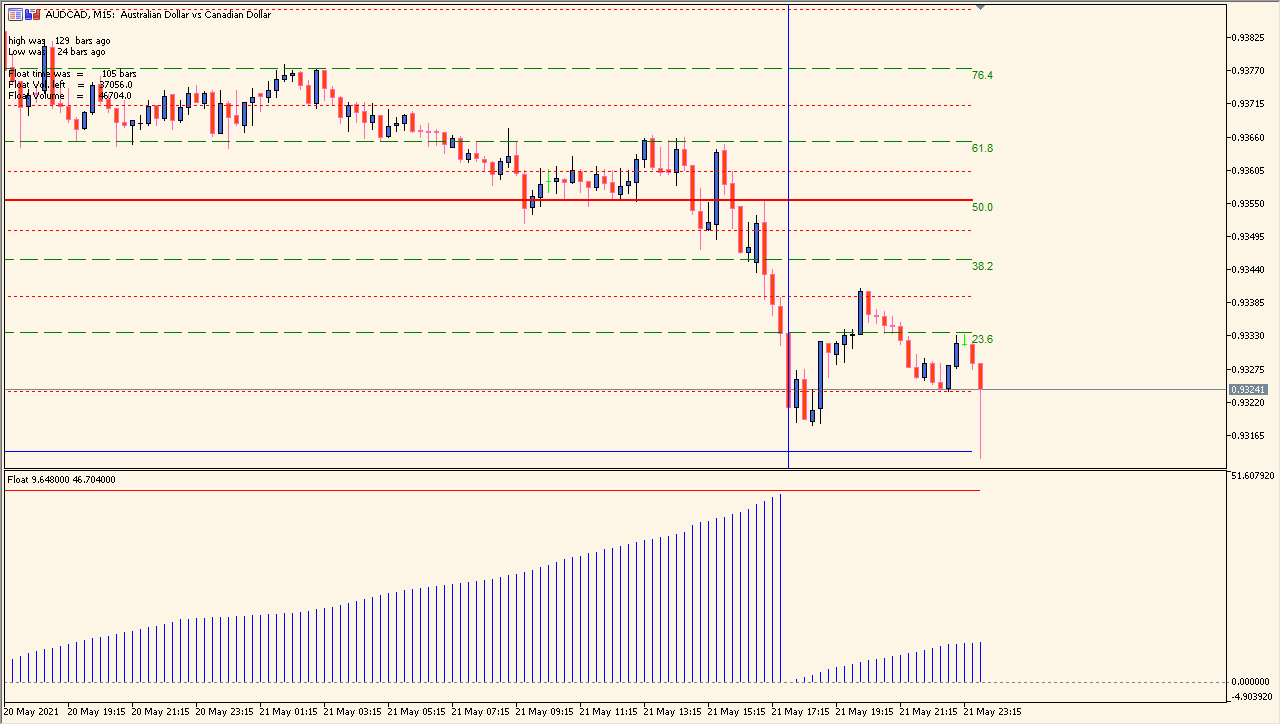
Task: Click the 38.2 Fibonacci level label
Action: point(982,266)
